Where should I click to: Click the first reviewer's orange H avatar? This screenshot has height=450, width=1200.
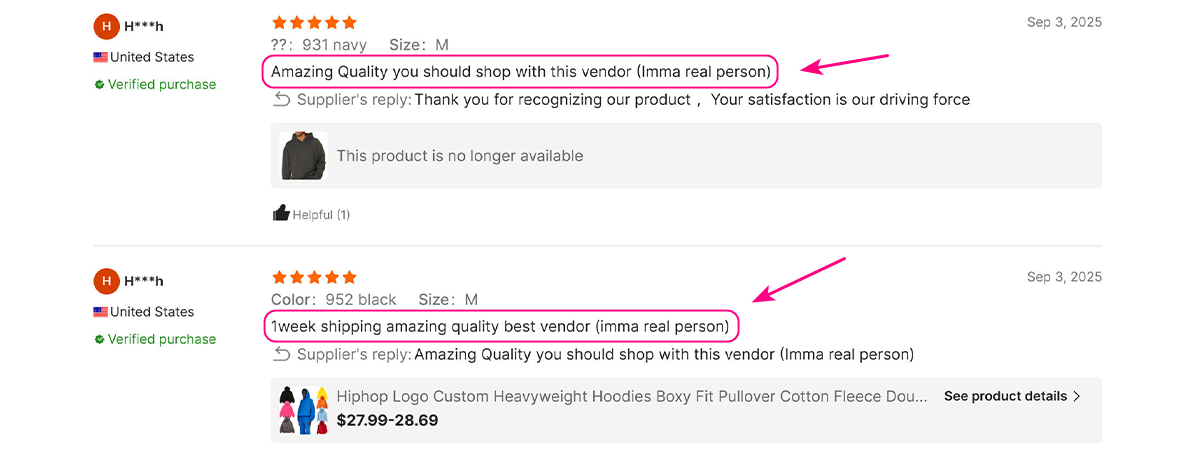point(106,27)
